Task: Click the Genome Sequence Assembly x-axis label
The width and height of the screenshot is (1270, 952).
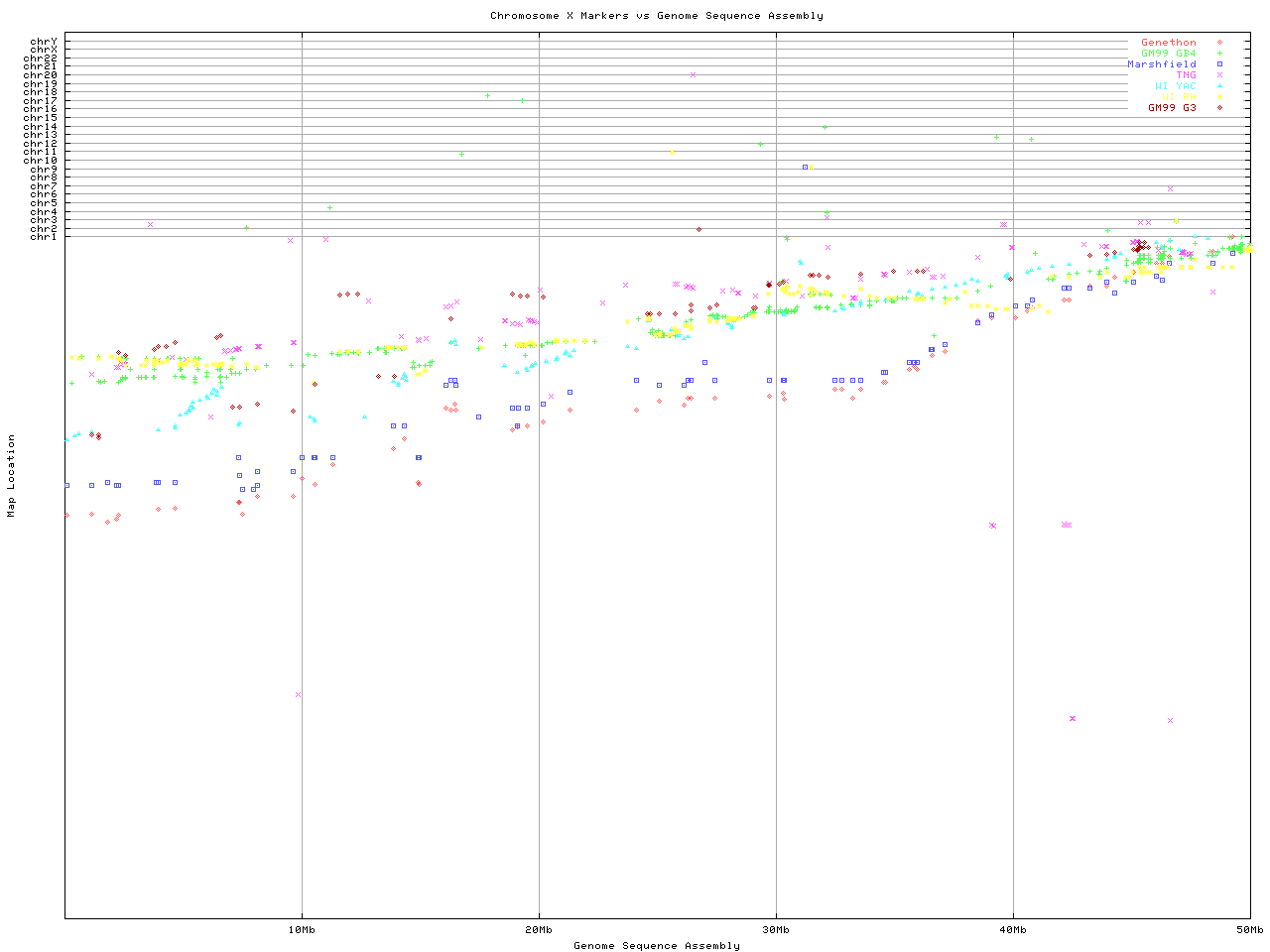Action: (x=656, y=946)
